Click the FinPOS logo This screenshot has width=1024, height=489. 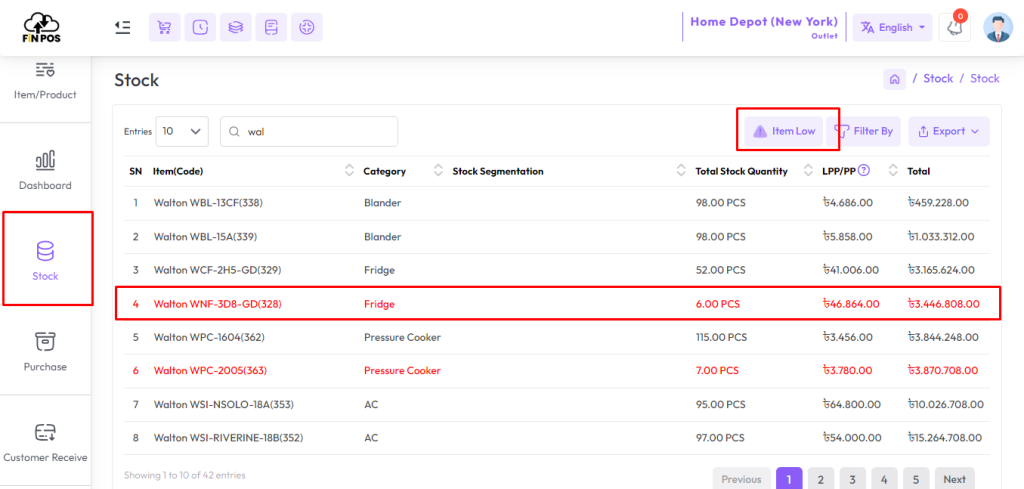42,27
